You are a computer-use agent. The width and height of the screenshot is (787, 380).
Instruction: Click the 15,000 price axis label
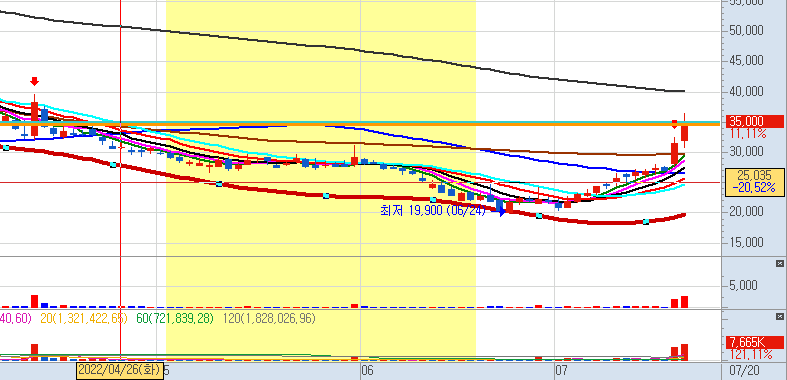[x=746, y=242]
